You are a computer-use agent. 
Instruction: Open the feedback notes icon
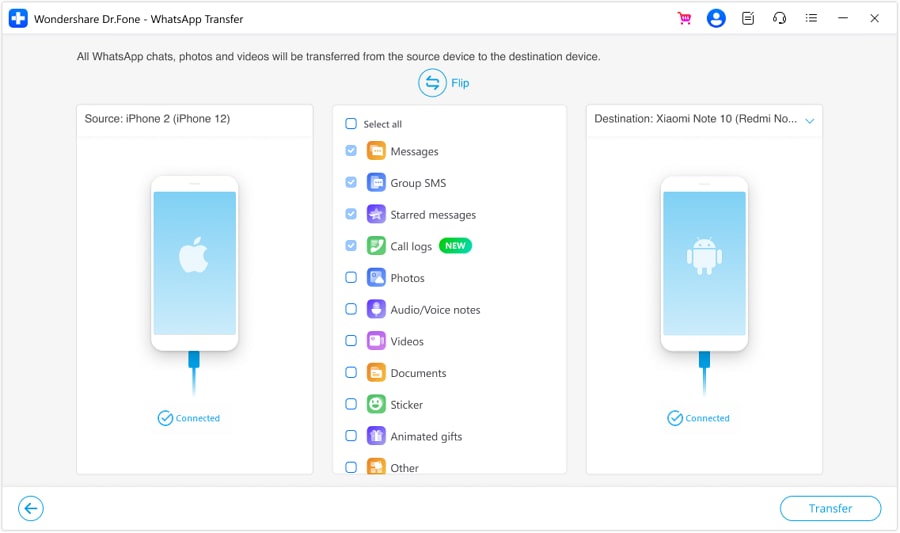[x=748, y=18]
